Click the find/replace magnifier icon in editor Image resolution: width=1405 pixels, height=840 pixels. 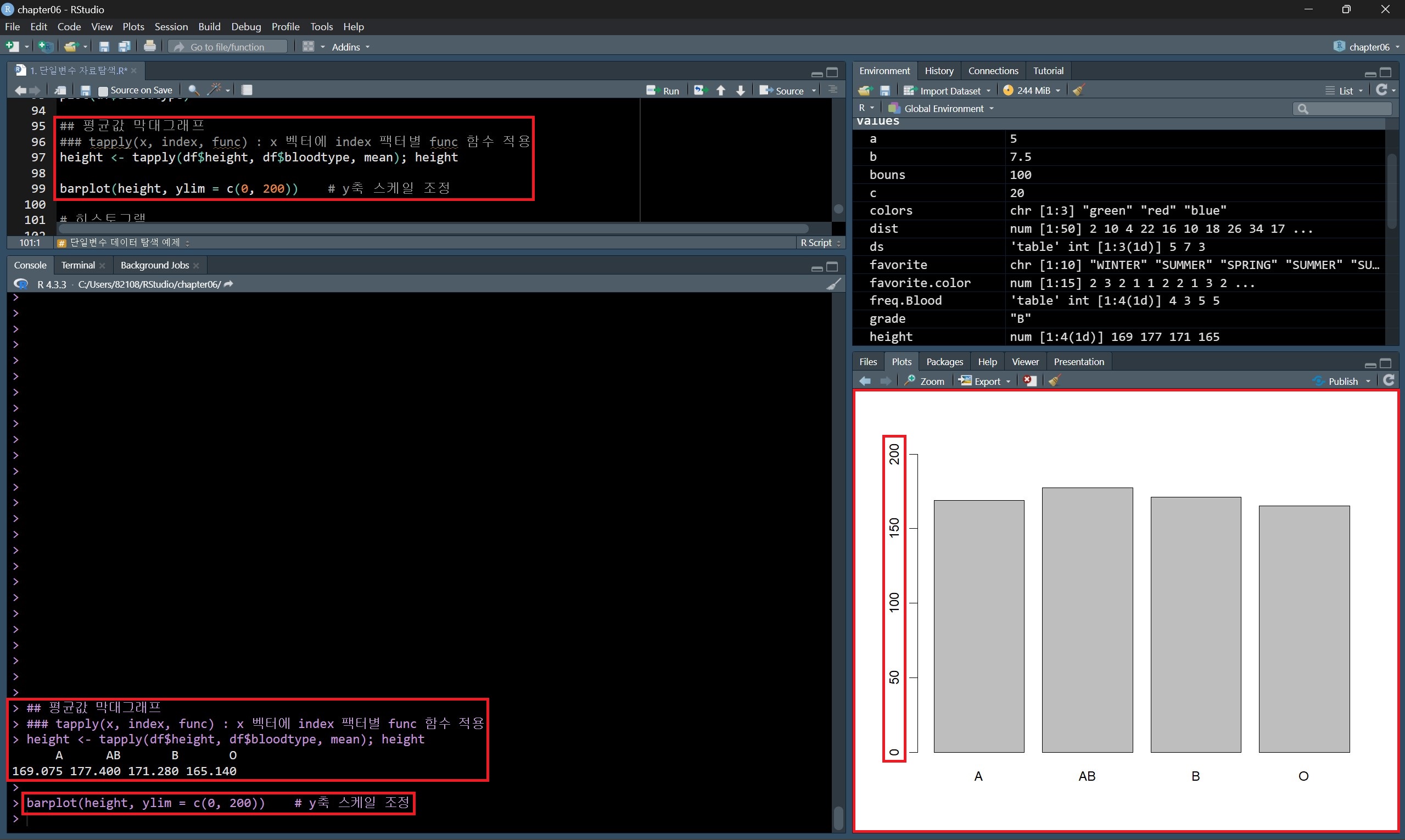193,90
